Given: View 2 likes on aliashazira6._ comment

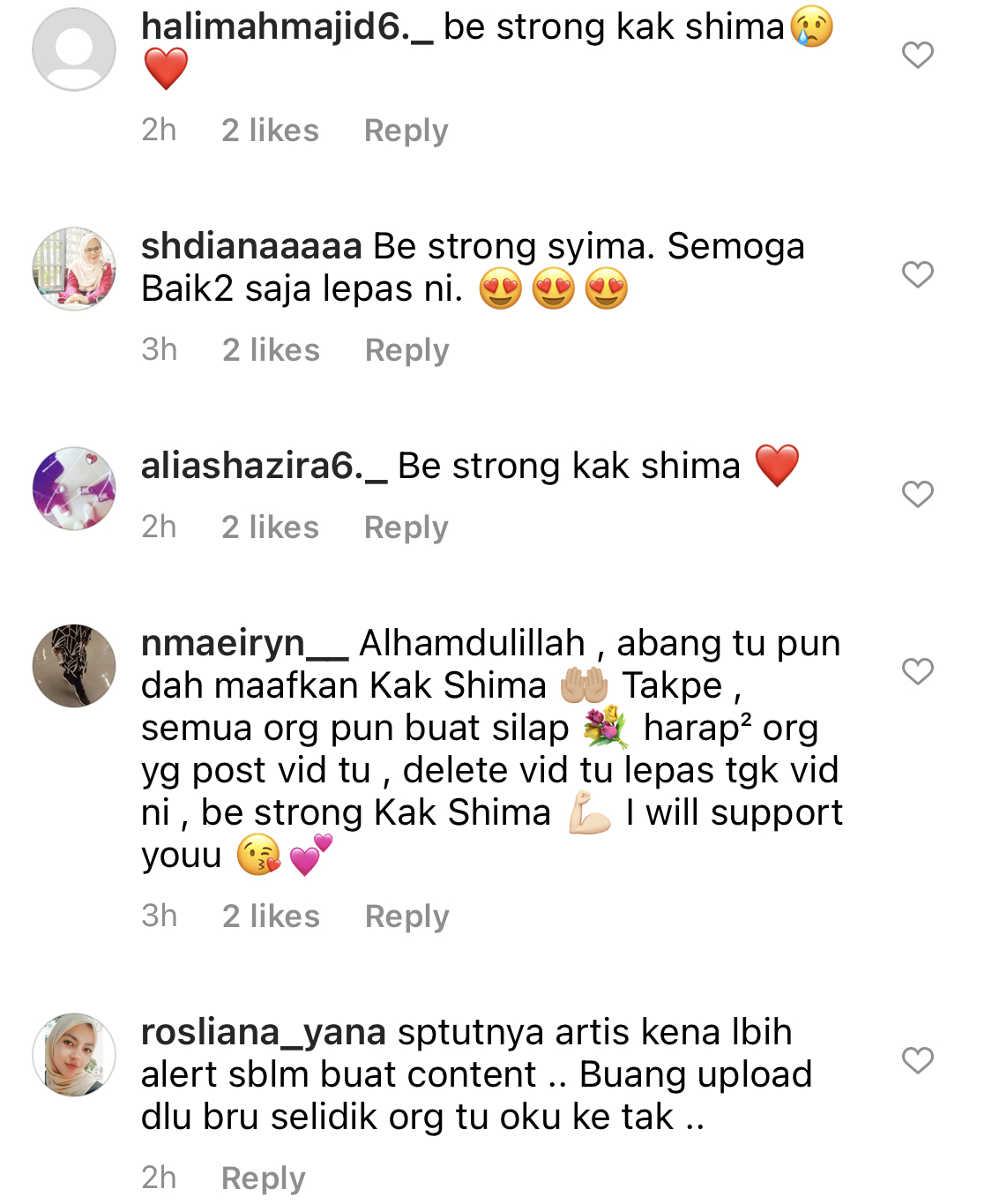Looking at the screenshot, I should click(x=270, y=527).
